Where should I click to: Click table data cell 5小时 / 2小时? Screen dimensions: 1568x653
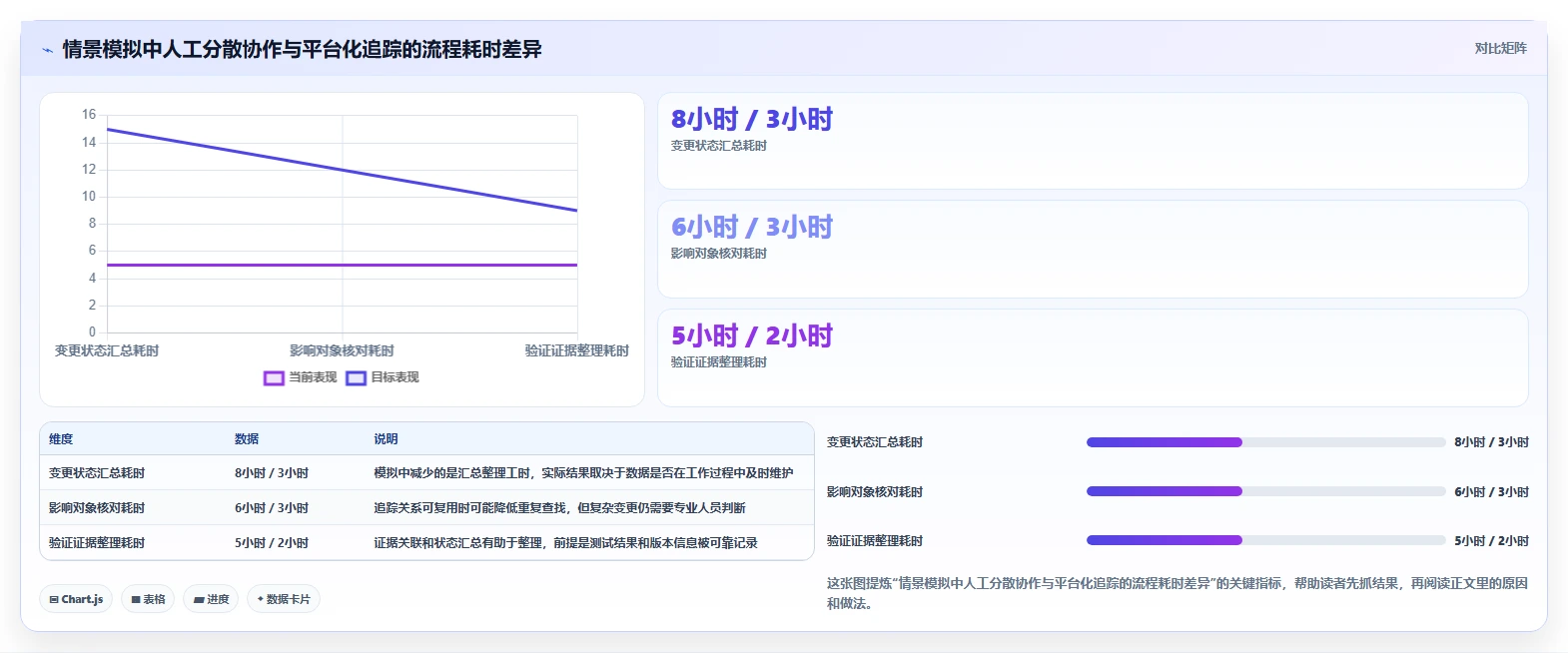coord(272,543)
